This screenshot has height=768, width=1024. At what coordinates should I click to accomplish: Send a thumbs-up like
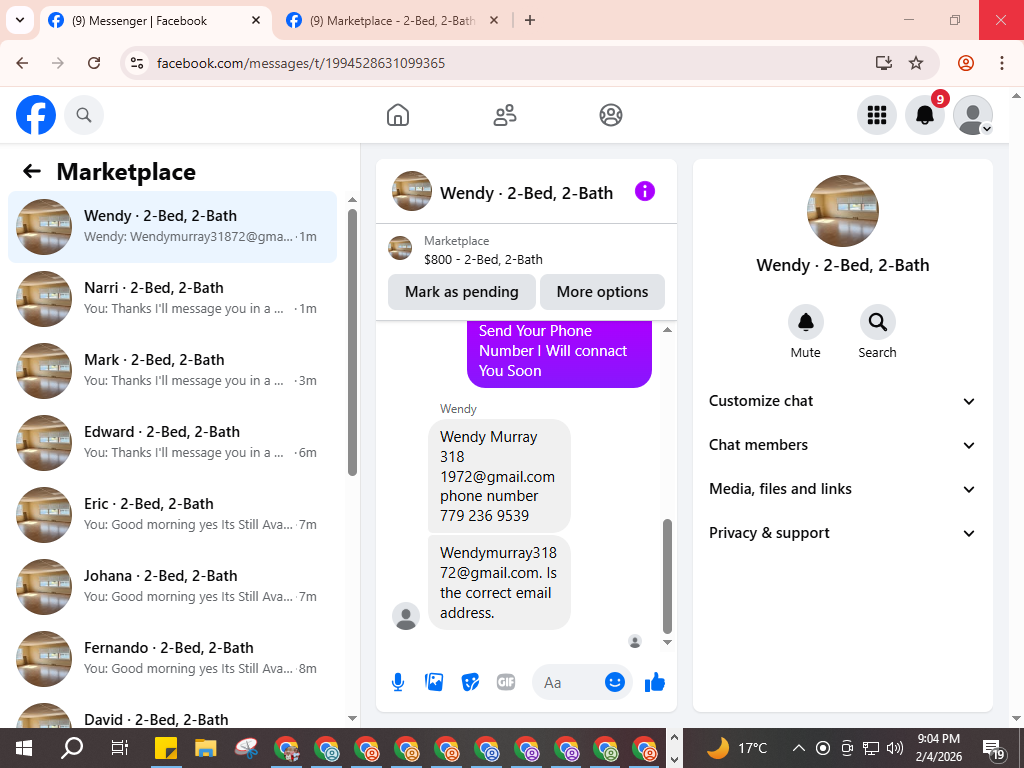[x=654, y=682]
